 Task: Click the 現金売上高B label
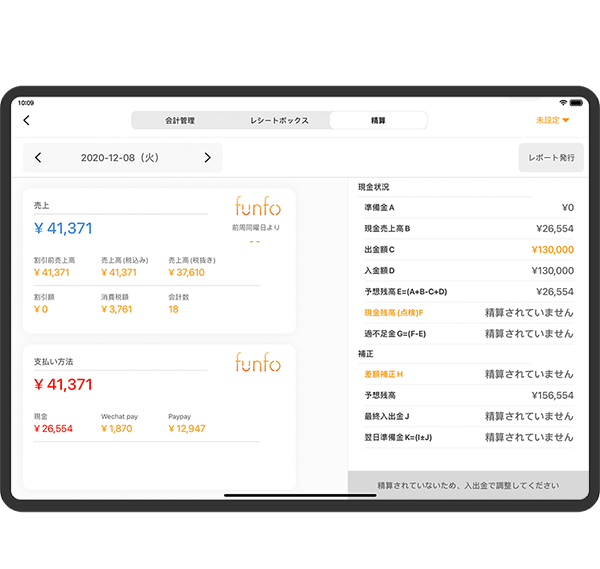pos(387,228)
